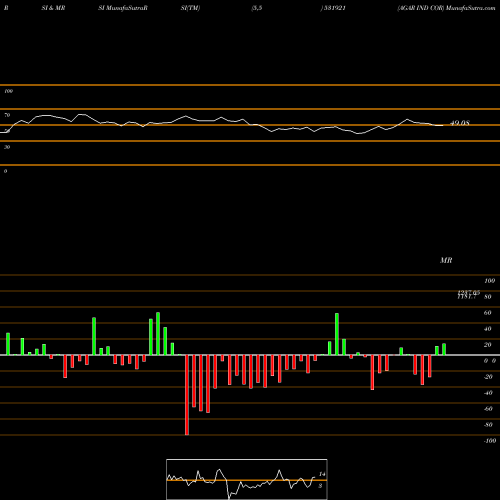This screenshot has height=500, width=500.
Task: Click the last green bar in MR histogram
Action: (444, 349)
